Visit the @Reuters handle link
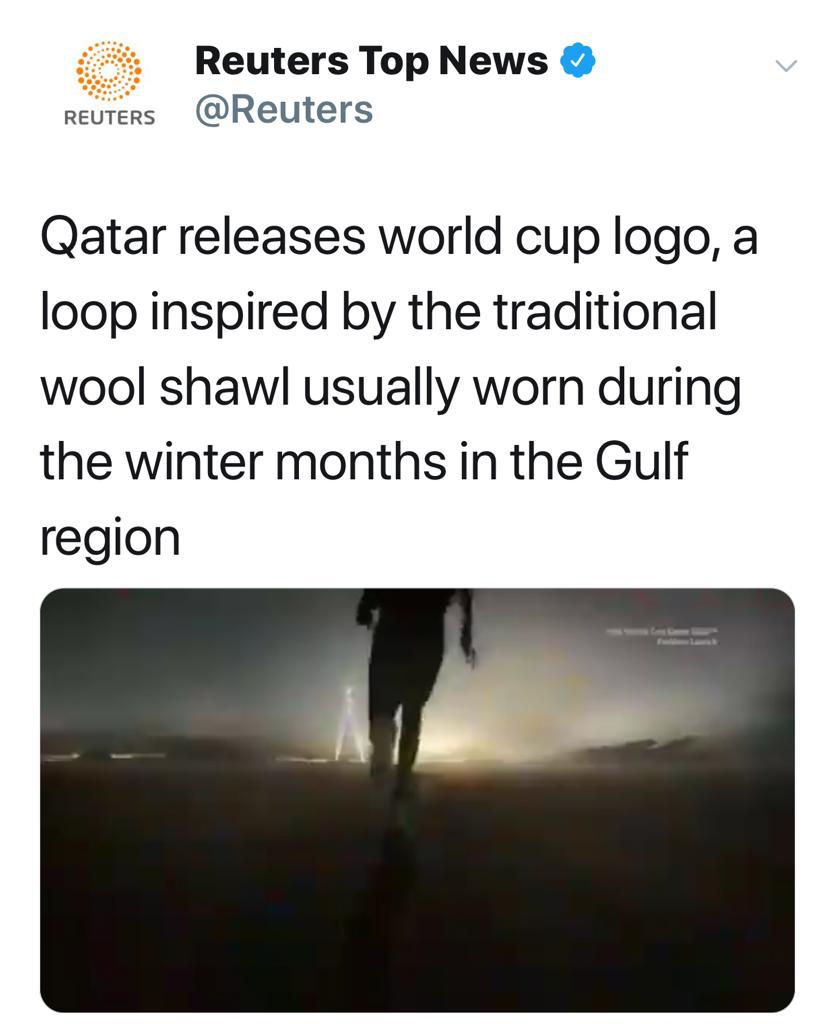The width and height of the screenshot is (836, 1024). pyautogui.click(x=284, y=109)
